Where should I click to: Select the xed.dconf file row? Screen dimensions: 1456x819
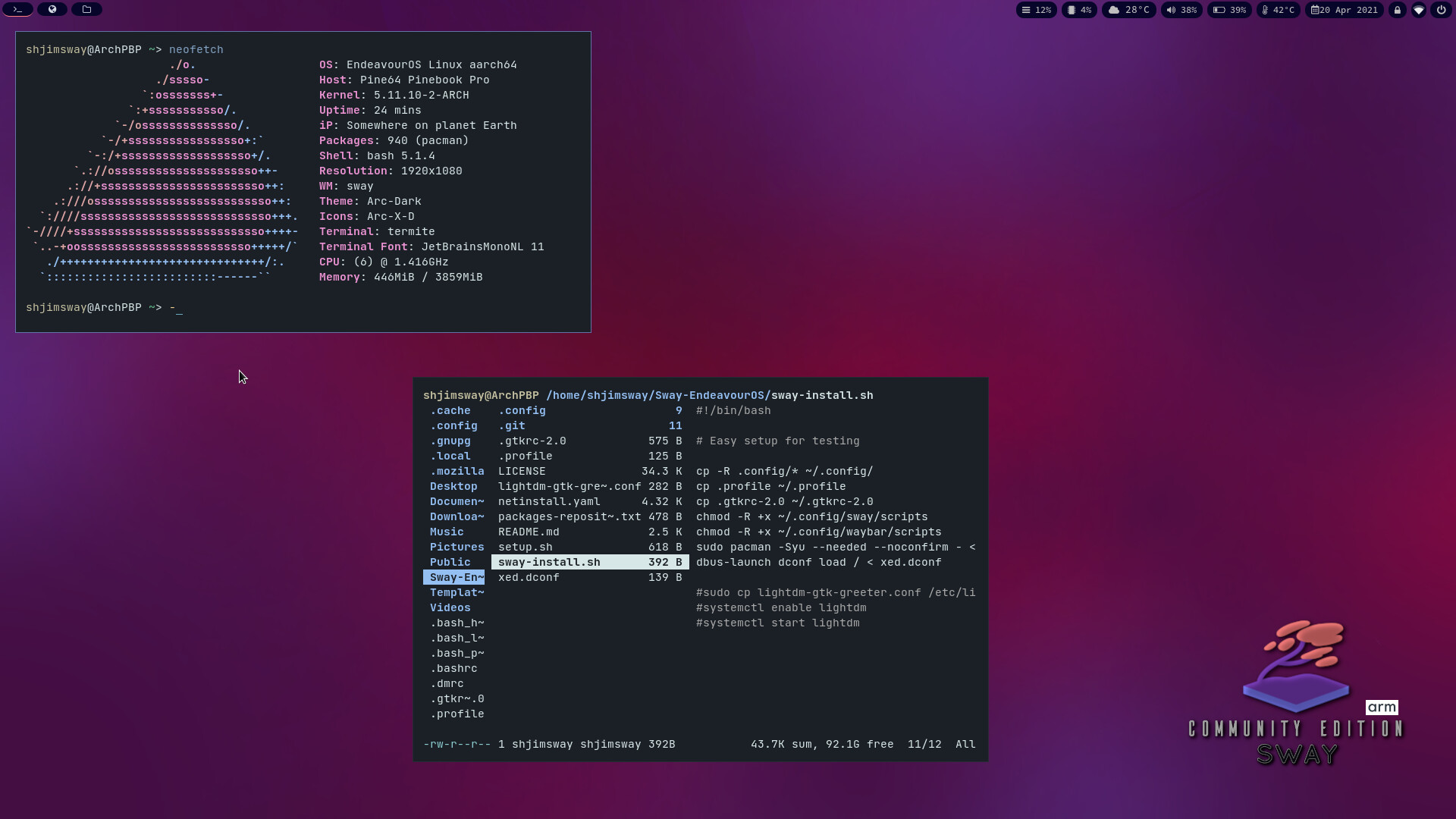point(590,577)
